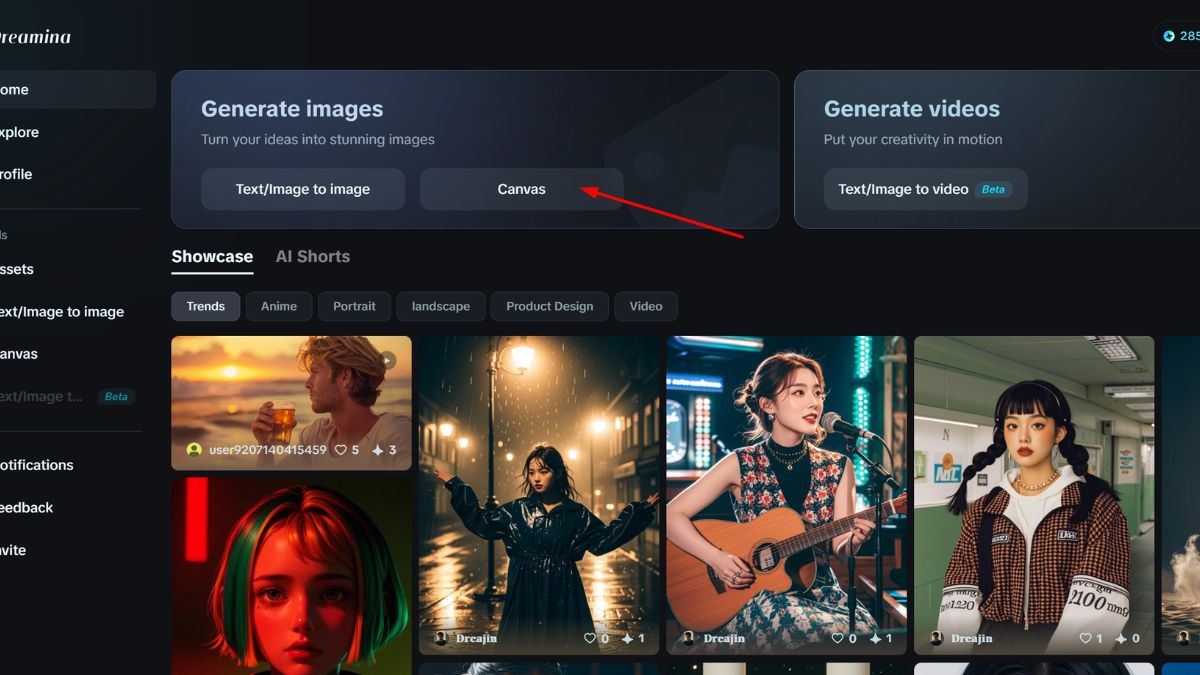Click the play icon on the beach sunset video
1200x675 pixels.
click(x=388, y=360)
